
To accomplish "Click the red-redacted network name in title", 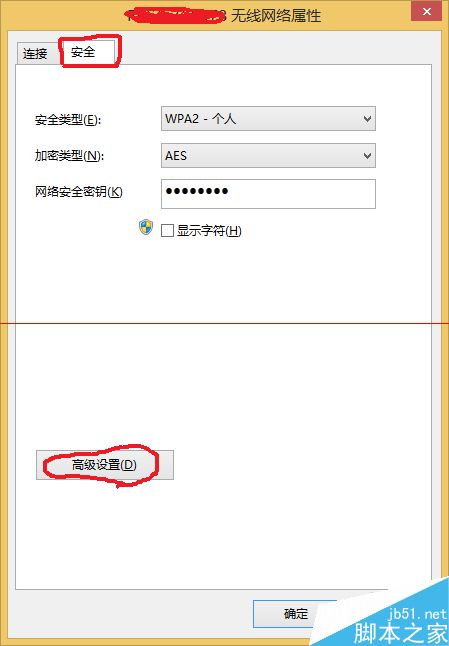I will pyautogui.click(x=177, y=16).
